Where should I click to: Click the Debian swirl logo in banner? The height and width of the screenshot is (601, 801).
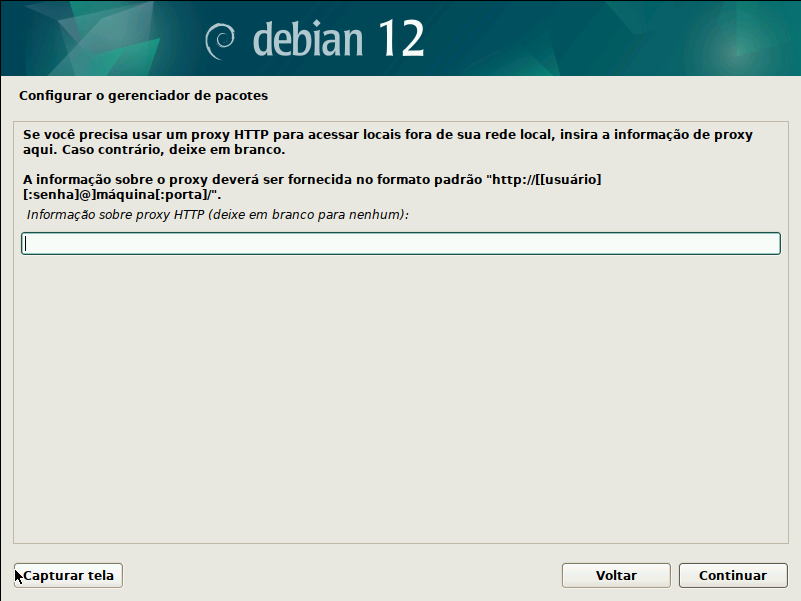click(220, 41)
